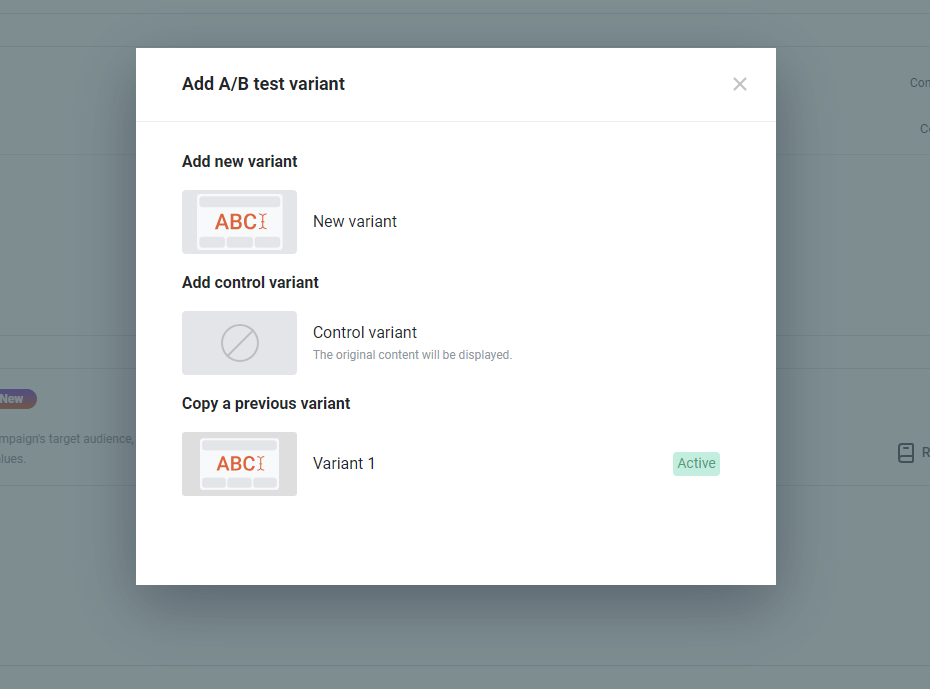Click the Add A/B test variant title
930x689 pixels.
pos(263,84)
